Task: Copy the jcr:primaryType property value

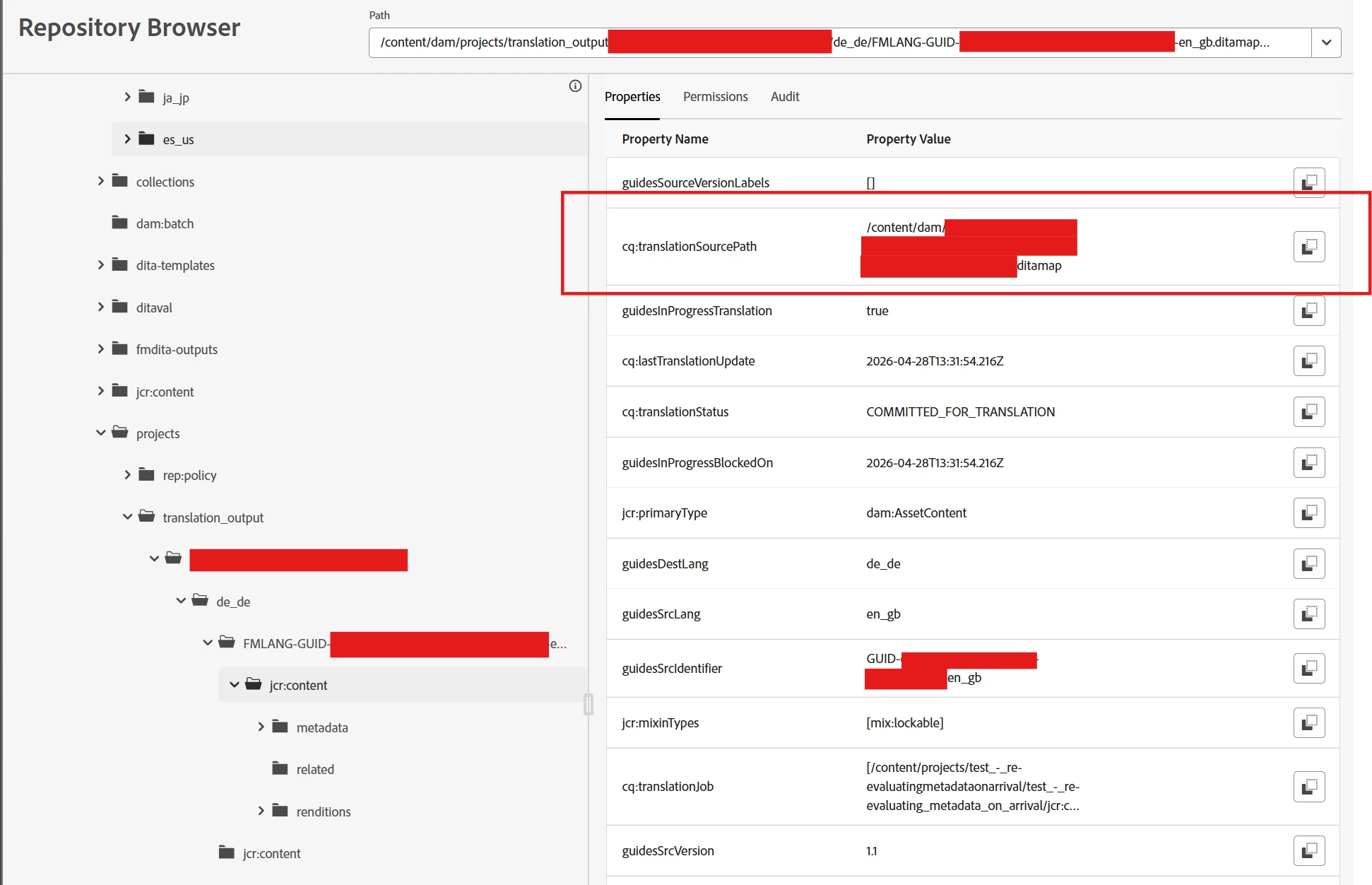Action: click(x=1308, y=512)
